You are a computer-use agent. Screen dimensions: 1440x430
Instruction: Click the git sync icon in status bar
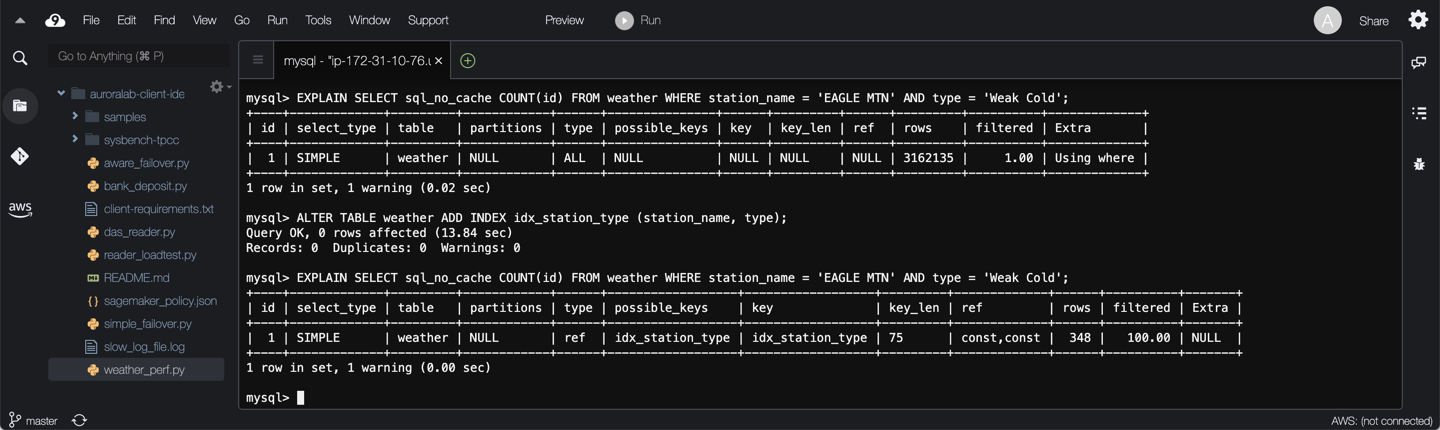[x=79, y=420]
